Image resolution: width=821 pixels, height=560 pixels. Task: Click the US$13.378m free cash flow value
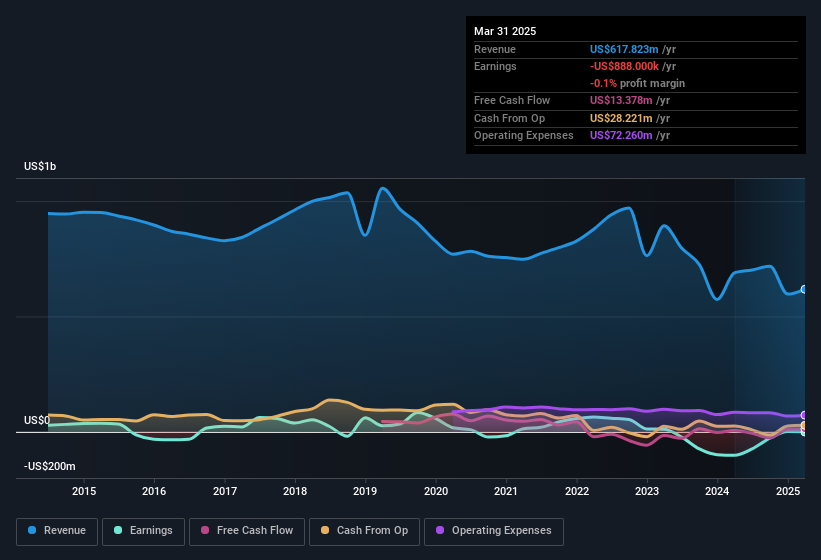pos(620,100)
